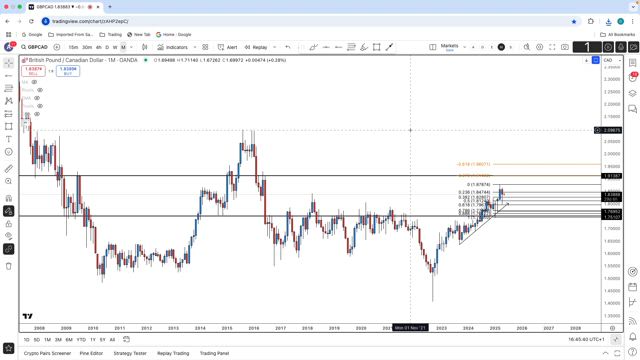Switch to the Strategy Tester tab
The height and width of the screenshot is (360, 640).
[x=130, y=353]
